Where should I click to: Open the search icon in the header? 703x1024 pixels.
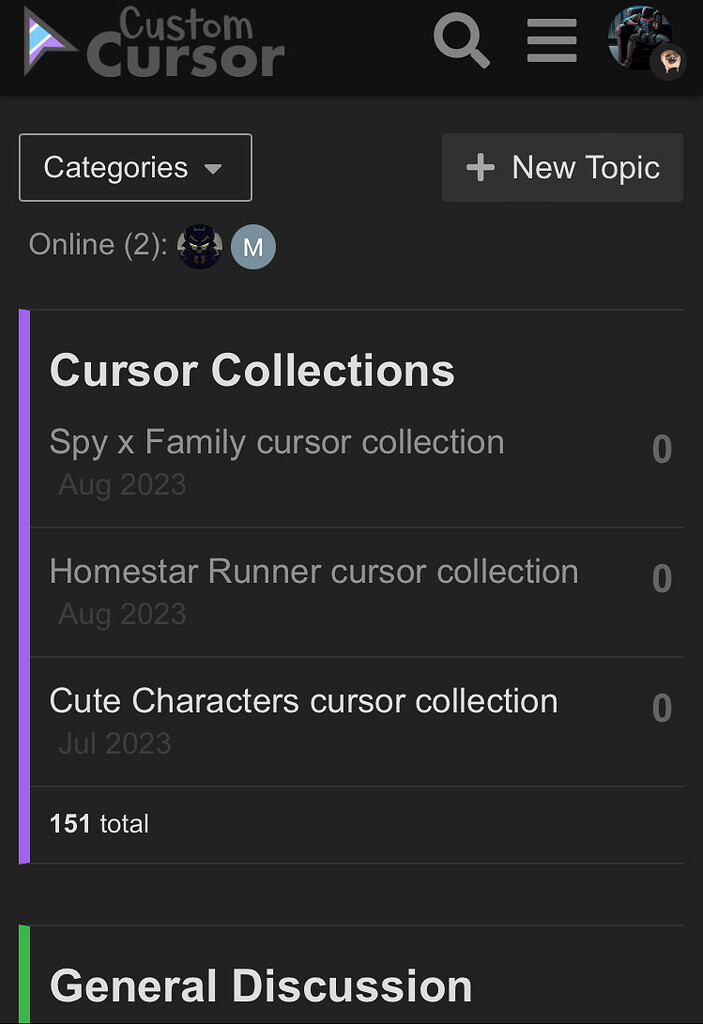(460, 41)
